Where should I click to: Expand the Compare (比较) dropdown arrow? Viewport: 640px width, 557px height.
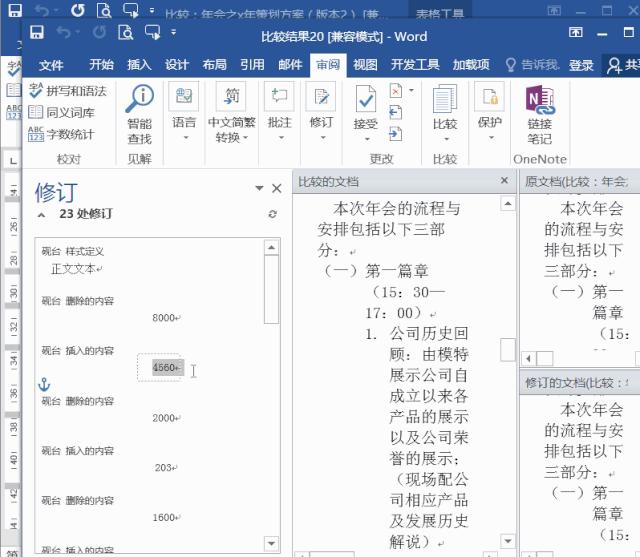click(x=446, y=139)
